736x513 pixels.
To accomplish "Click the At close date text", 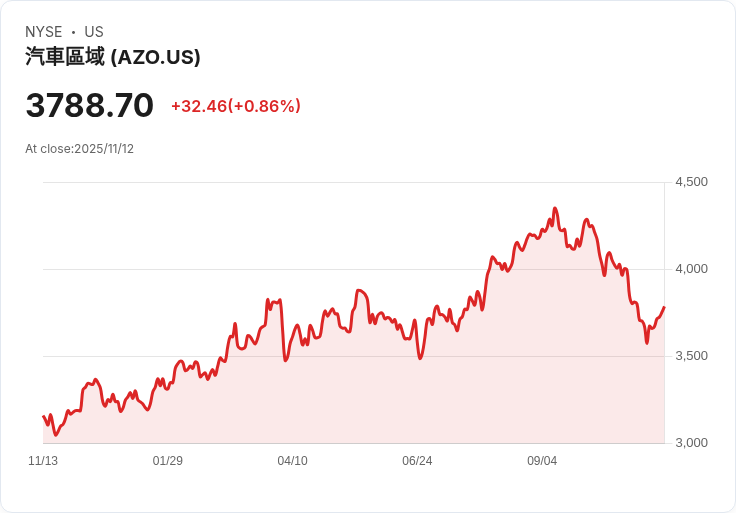I will (79, 149).
